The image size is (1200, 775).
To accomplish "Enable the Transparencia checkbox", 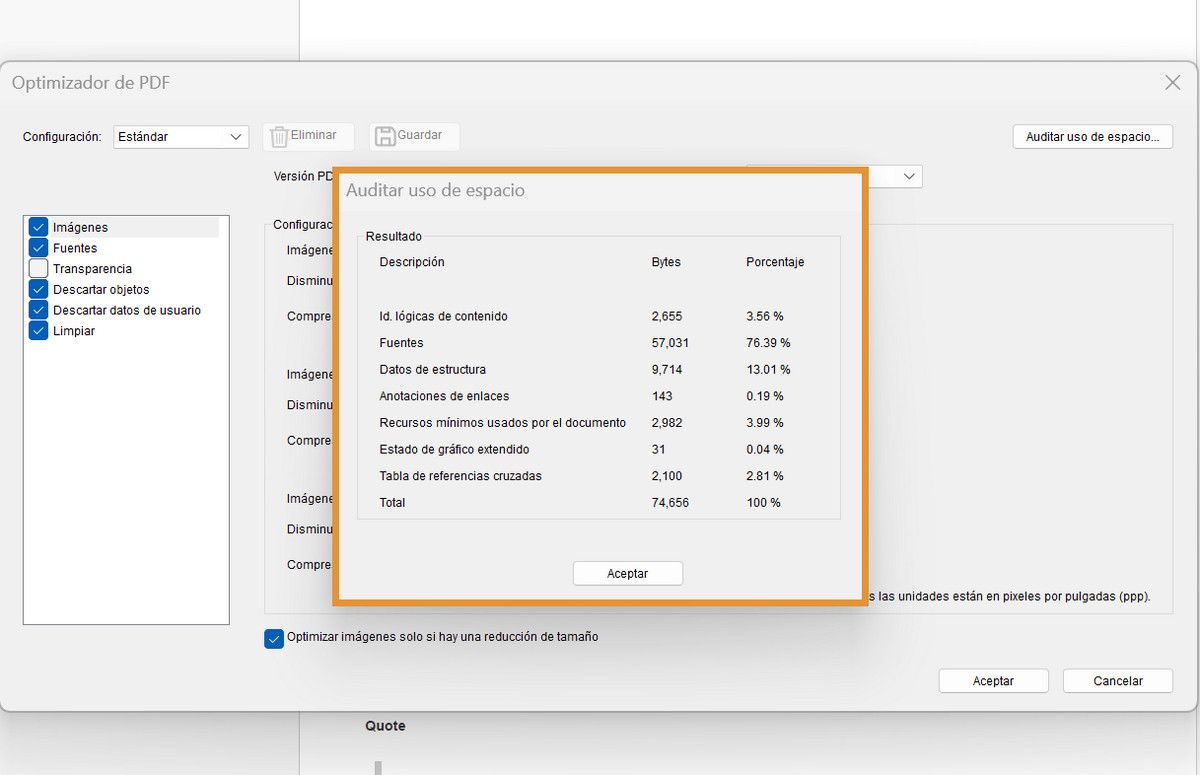I will [37, 268].
